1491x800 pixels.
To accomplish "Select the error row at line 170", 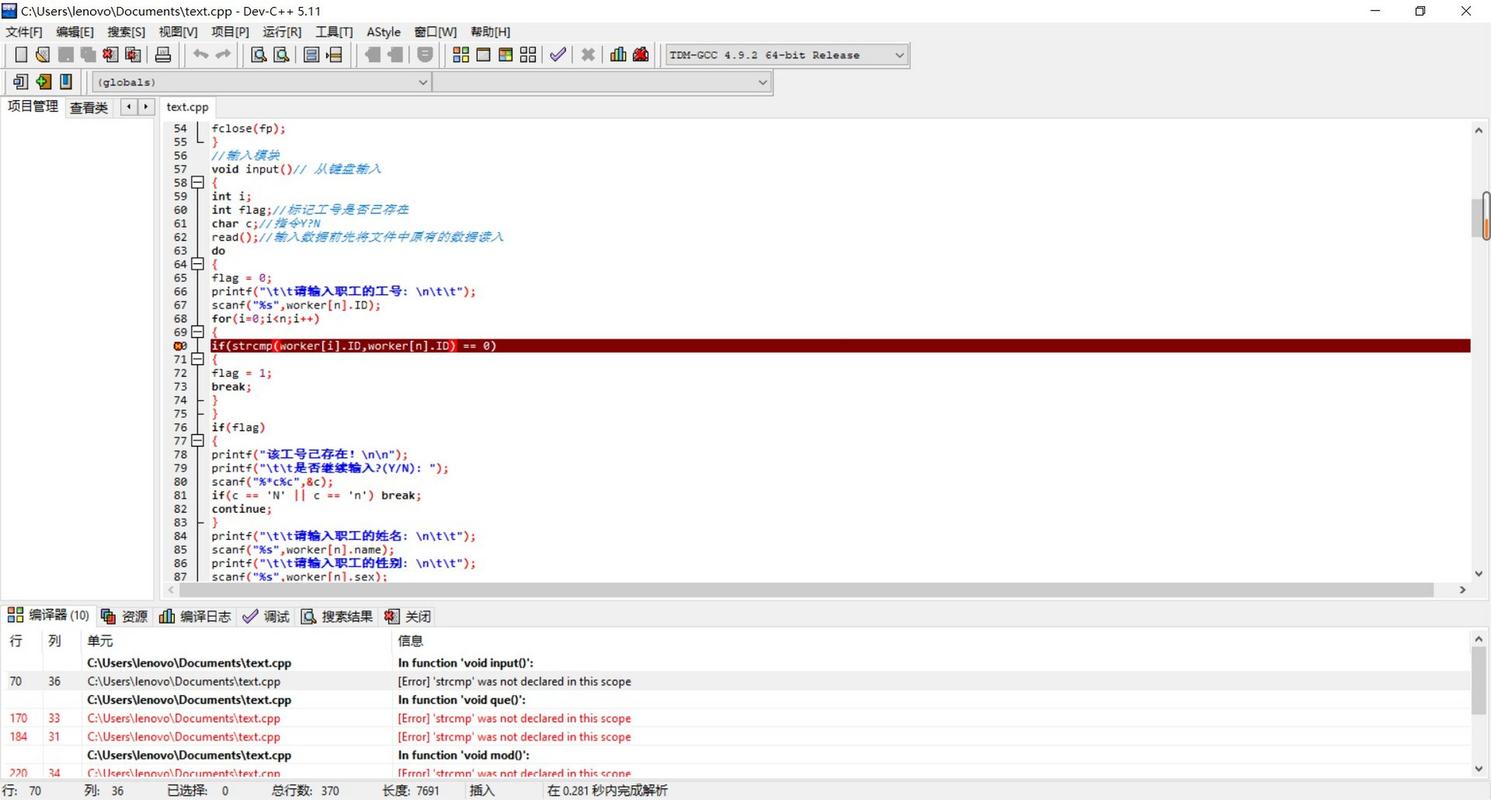I will tap(737, 718).
